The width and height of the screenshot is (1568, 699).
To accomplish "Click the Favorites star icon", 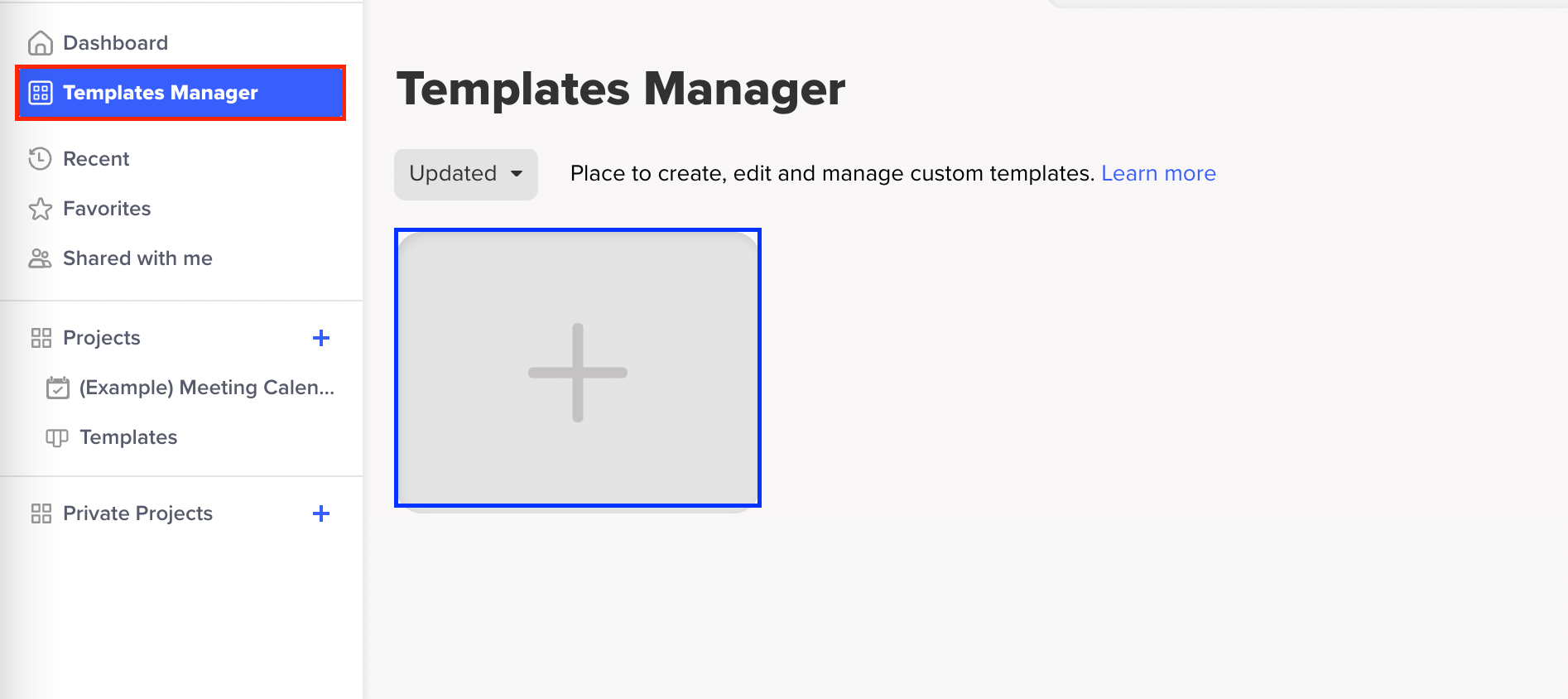I will pos(40,209).
